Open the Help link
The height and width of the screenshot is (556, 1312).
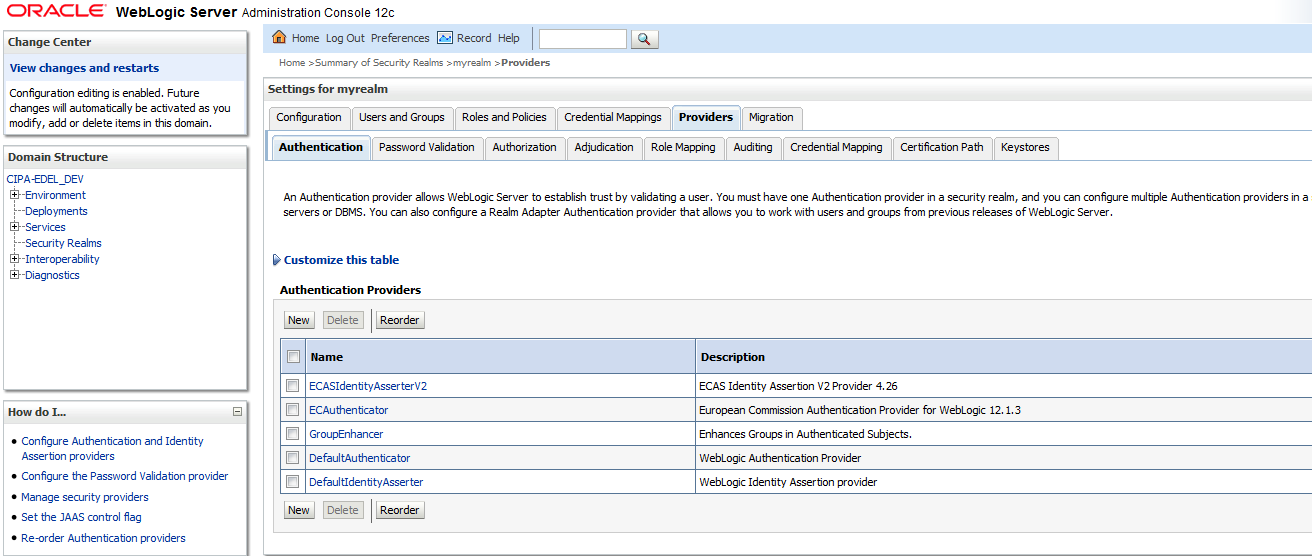point(509,38)
